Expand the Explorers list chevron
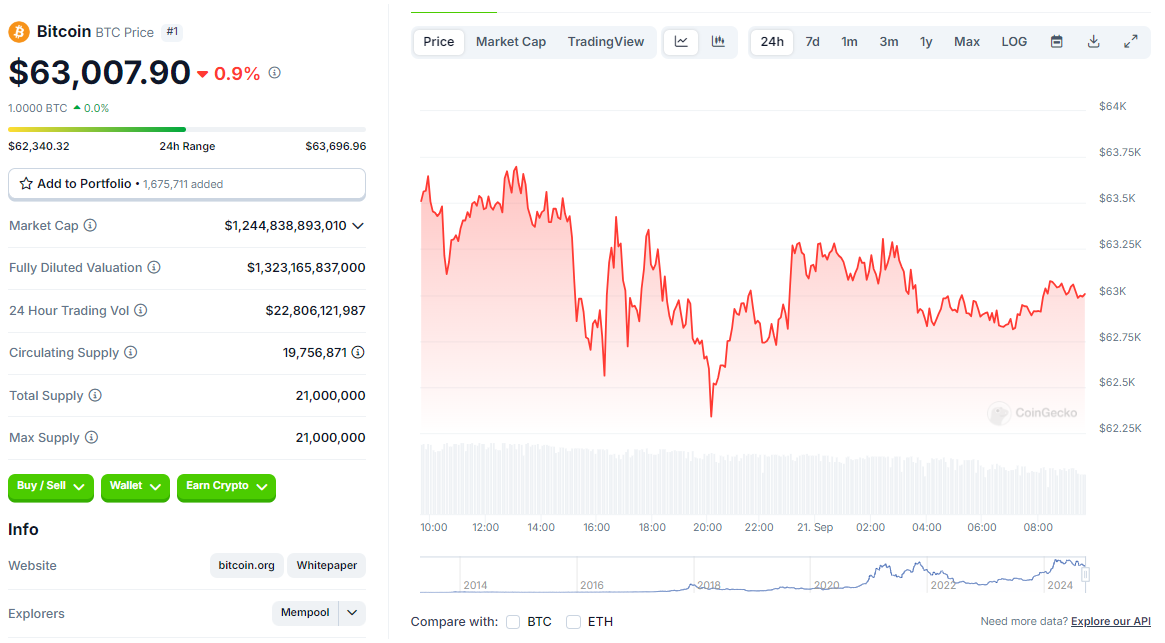The width and height of the screenshot is (1165, 643). [x=352, y=613]
